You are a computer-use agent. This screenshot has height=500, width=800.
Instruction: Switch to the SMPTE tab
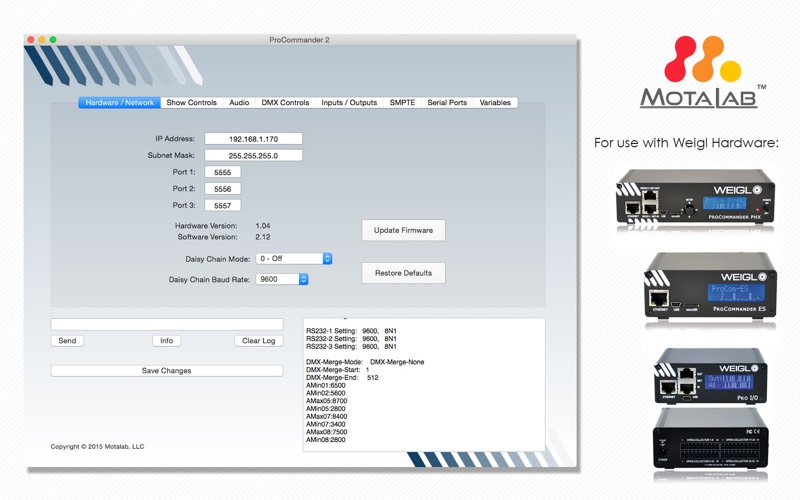402,103
